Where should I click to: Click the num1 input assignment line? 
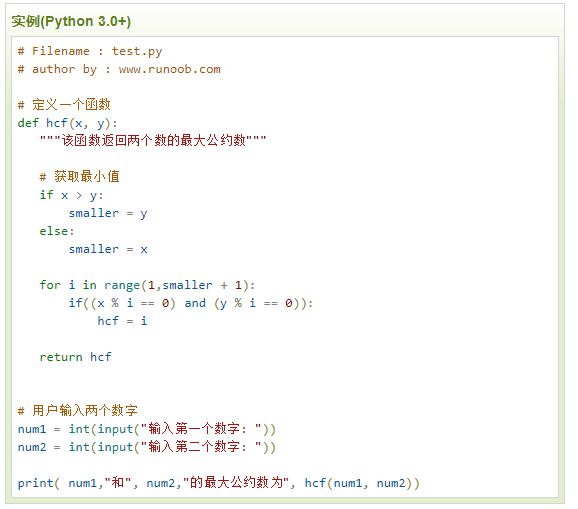click(147, 429)
